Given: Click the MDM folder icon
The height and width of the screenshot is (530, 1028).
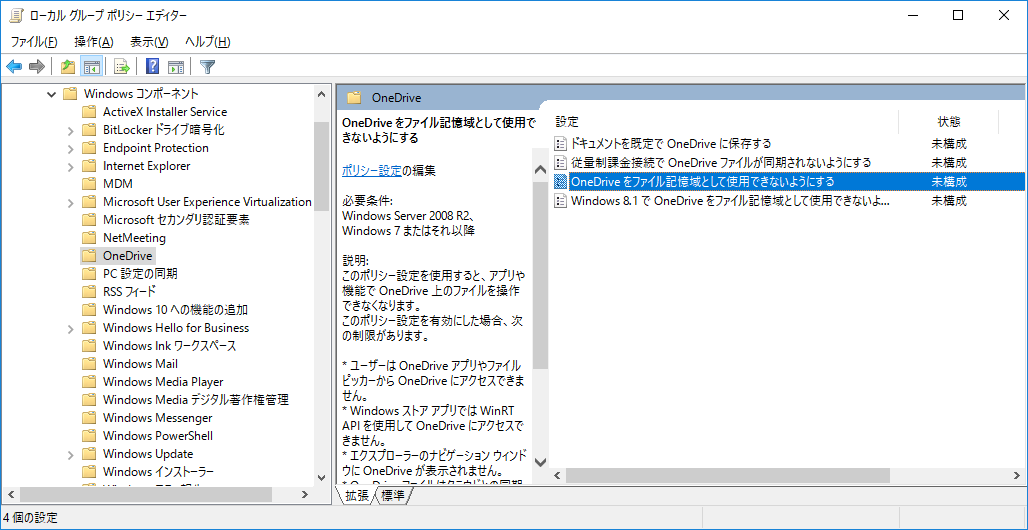Looking at the screenshot, I should (89, 184).
